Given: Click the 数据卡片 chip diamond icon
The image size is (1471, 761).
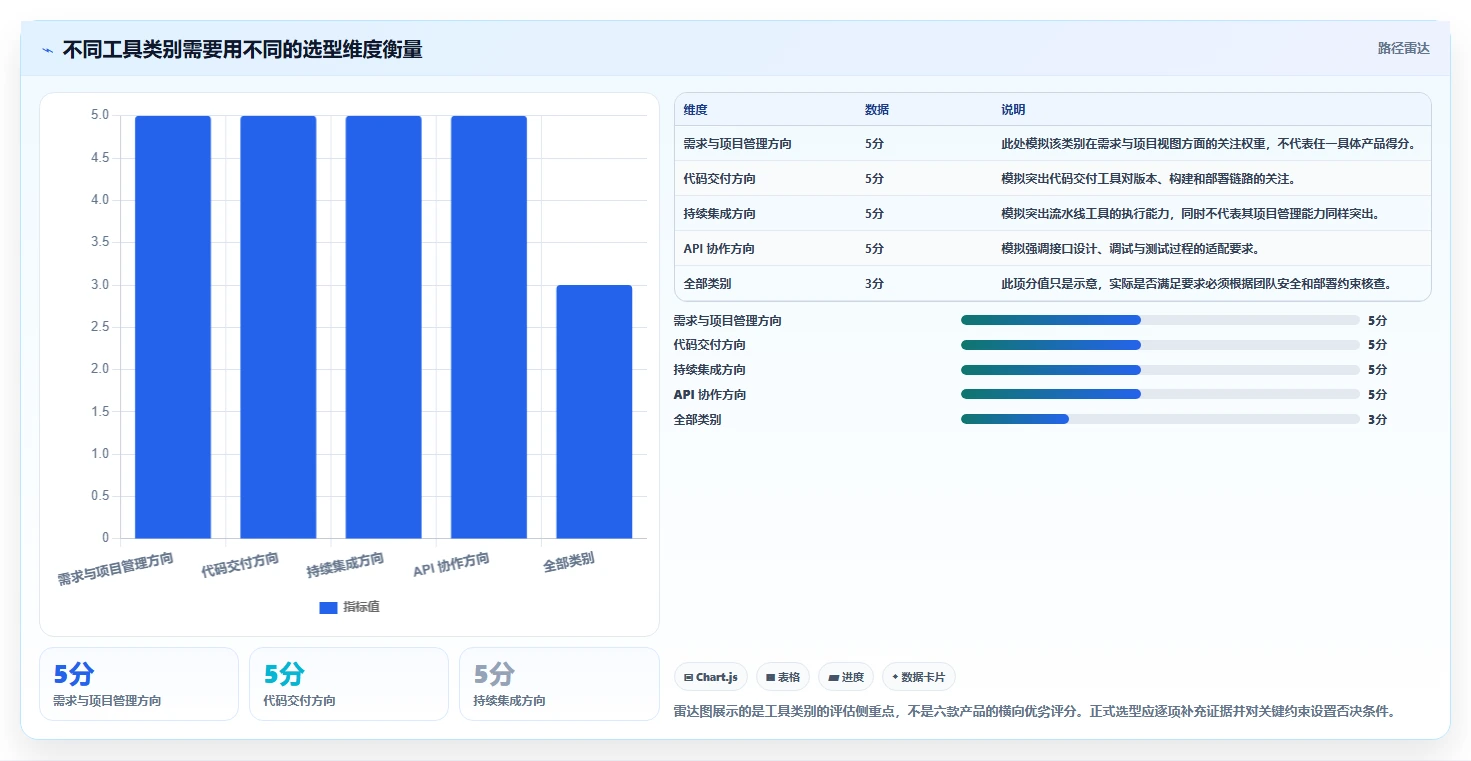Looking at the screenshot, I should tap(894, 677).
